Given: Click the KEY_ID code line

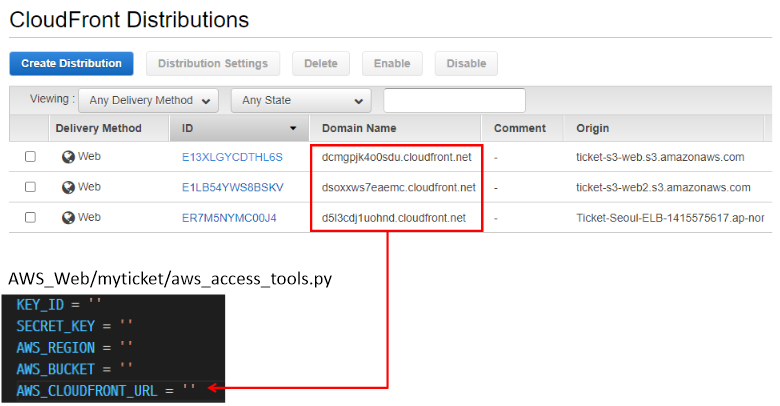Looking at the screenshot, I should click(x=59, y=304).
